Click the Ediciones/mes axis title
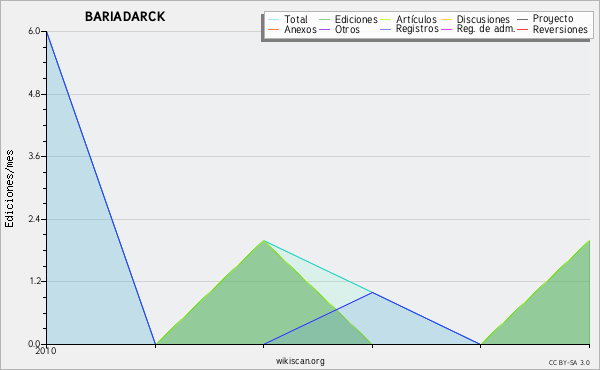The image size is (600, 370). click(x=9, y=189)
